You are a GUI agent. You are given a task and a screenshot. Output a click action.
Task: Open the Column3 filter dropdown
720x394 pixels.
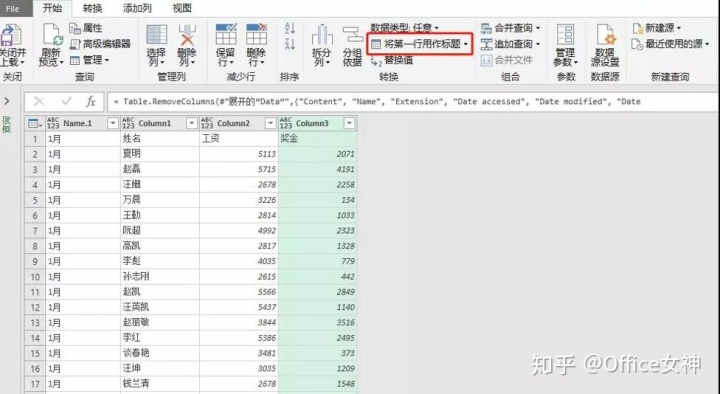pyautogui.click(x=349, y=123)
